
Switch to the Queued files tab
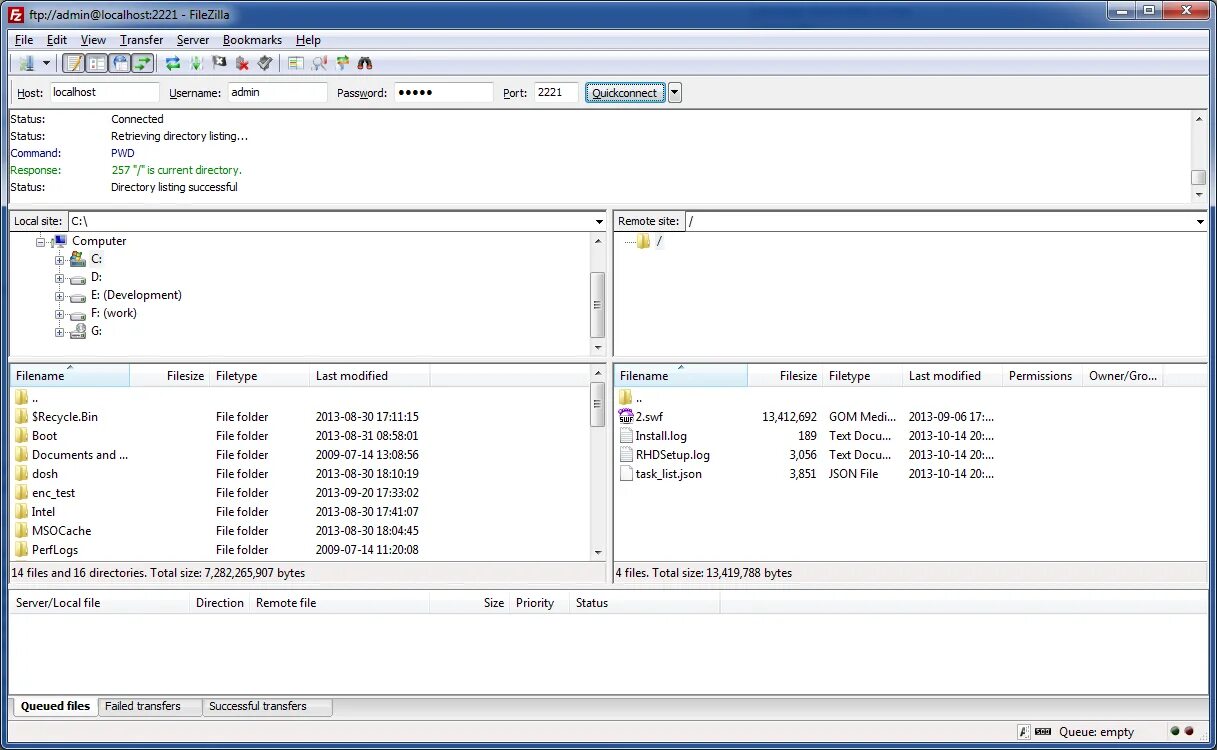(x=55, y=706)
